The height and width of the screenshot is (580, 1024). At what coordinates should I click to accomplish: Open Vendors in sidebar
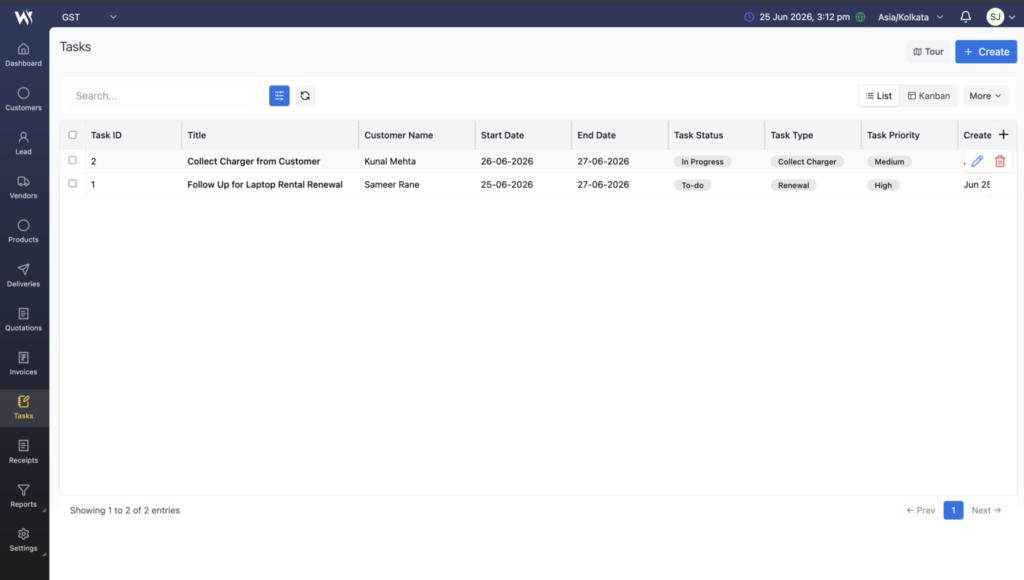click(x=24, y=187)
